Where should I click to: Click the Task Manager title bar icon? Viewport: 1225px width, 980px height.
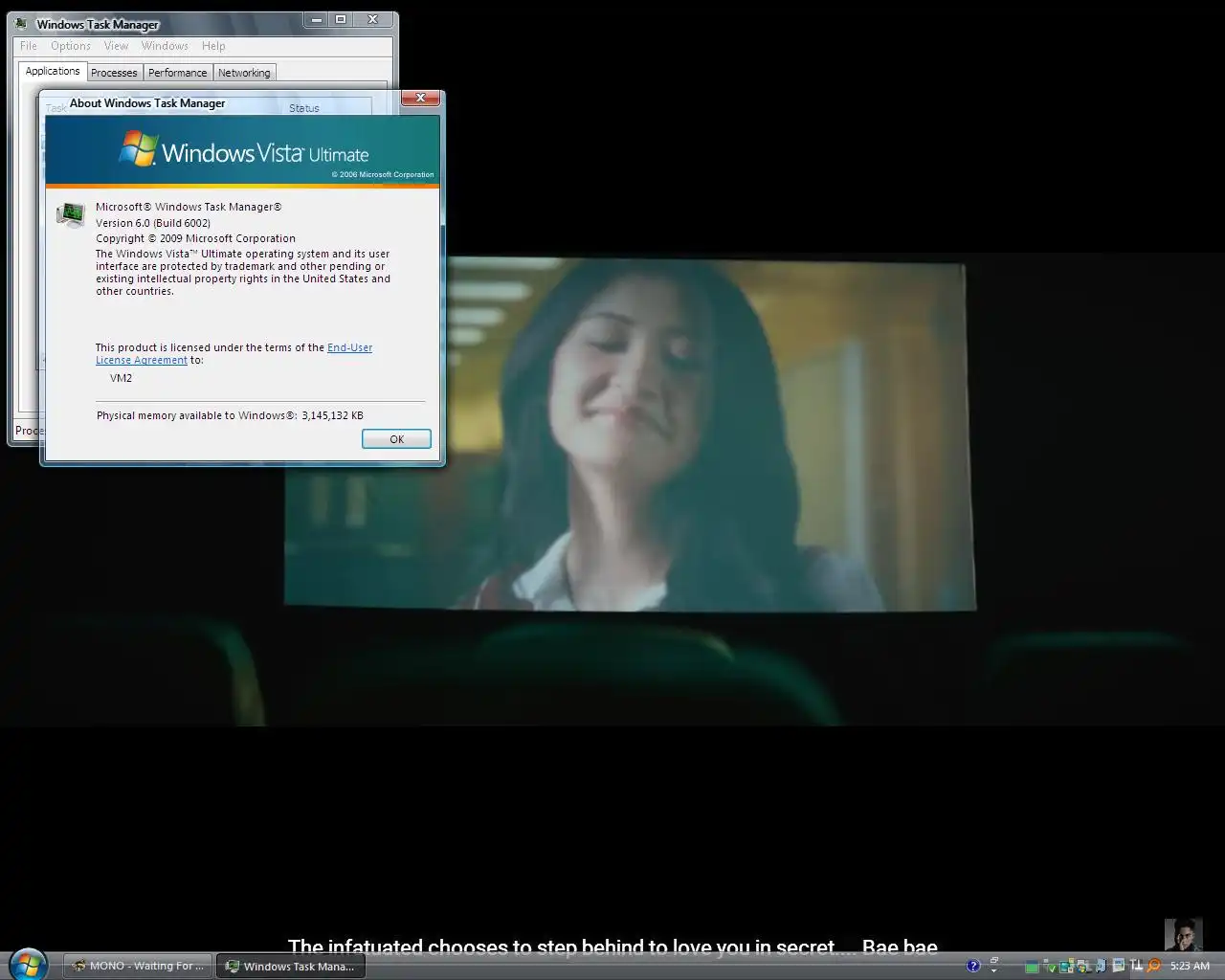(22, 24)
